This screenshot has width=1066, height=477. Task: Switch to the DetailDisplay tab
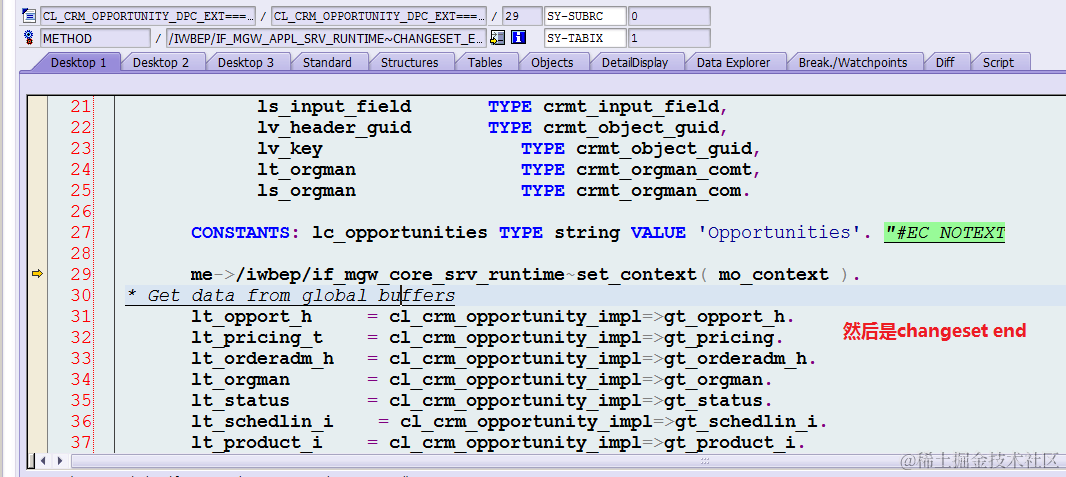tap(635, 63)
